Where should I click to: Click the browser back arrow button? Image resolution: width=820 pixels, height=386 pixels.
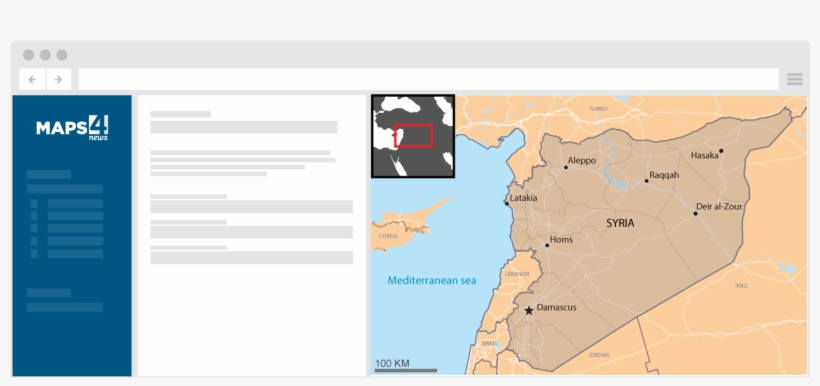[32, 80]
